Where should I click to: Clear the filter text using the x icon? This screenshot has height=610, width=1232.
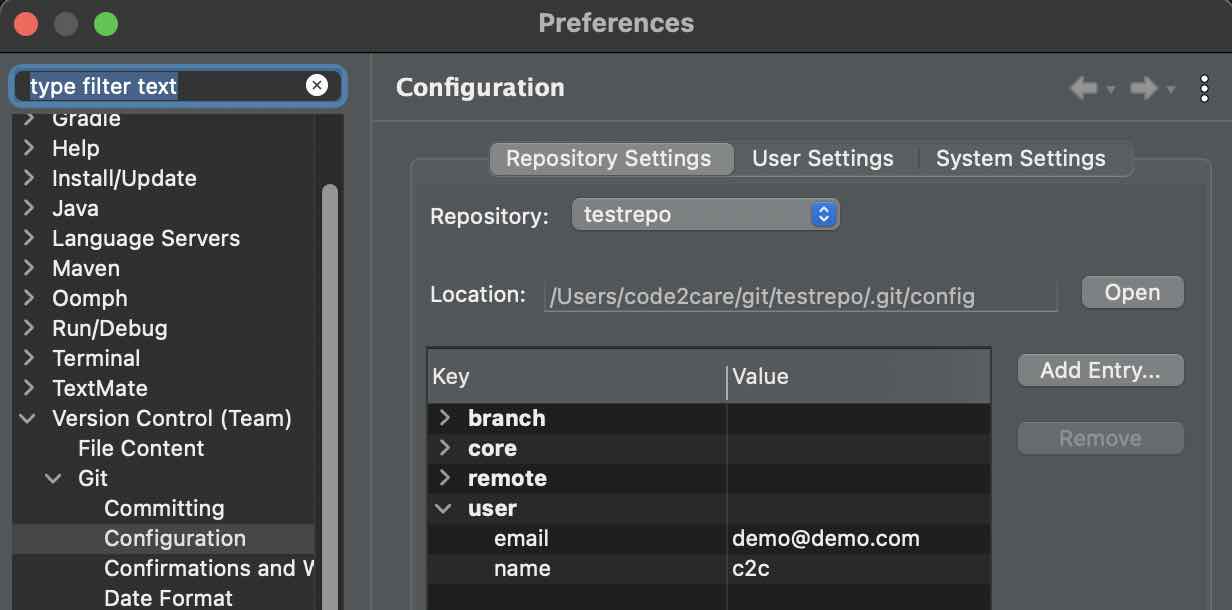click(317, 85)
